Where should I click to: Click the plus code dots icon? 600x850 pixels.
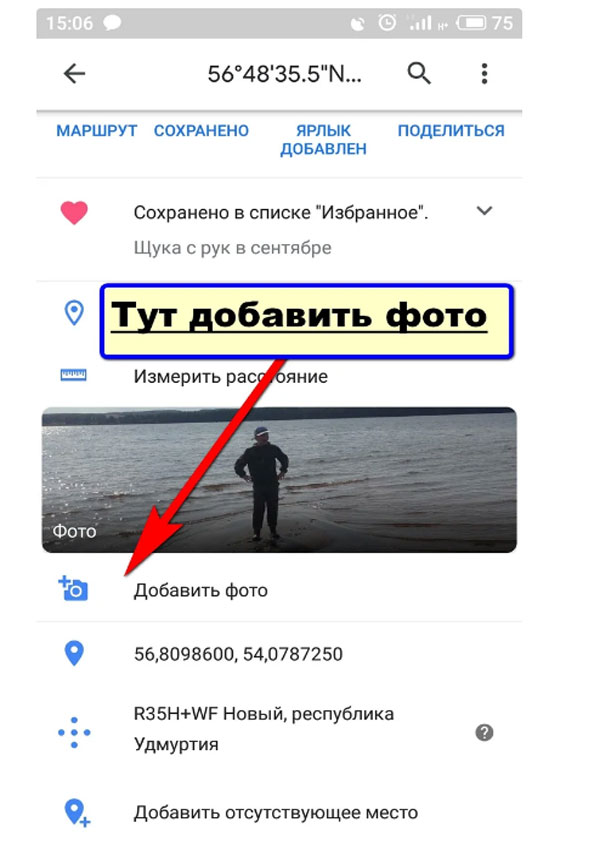[74, 732]
